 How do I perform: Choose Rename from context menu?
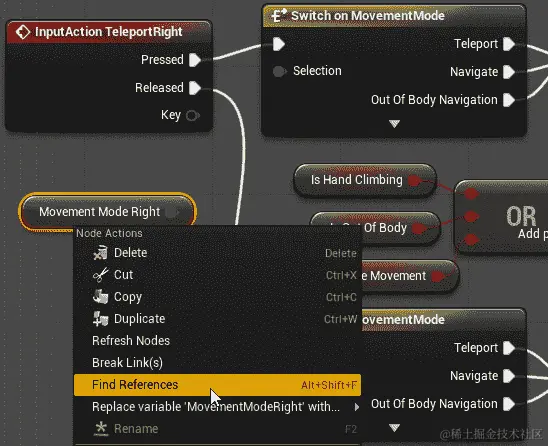coord(217,429)
